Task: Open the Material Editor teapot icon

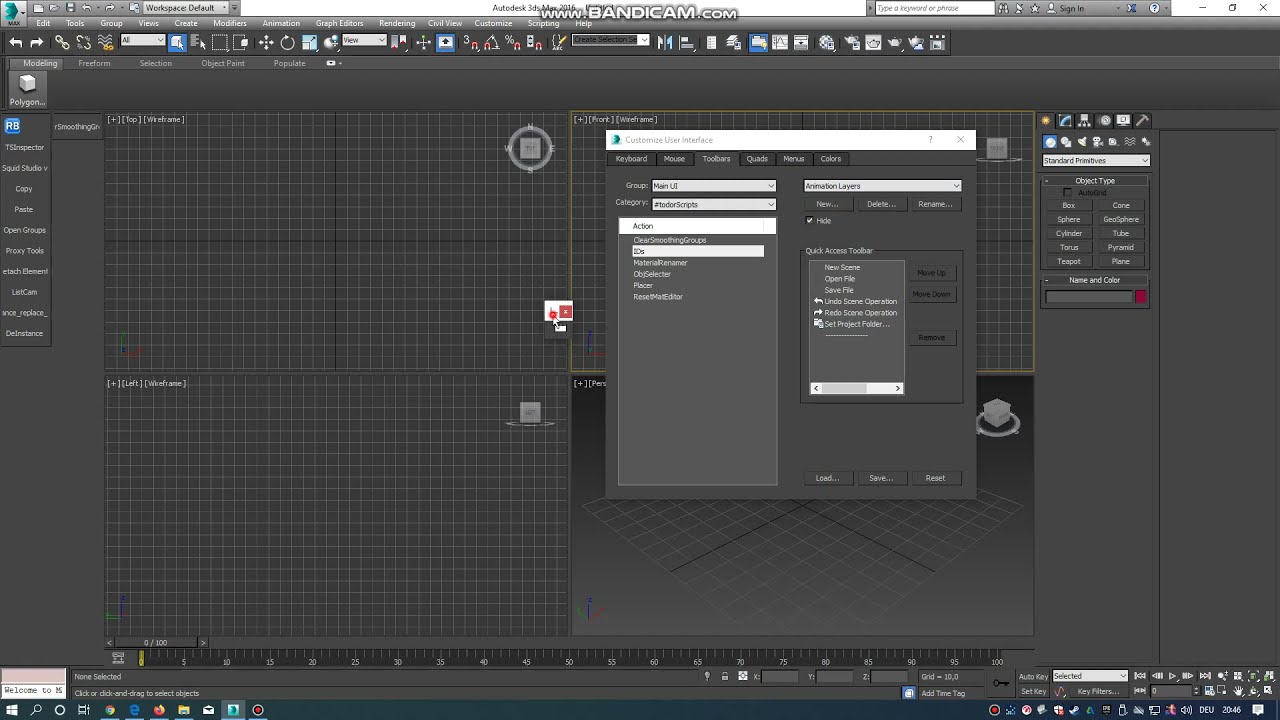Action: click(x=827, y=42)
